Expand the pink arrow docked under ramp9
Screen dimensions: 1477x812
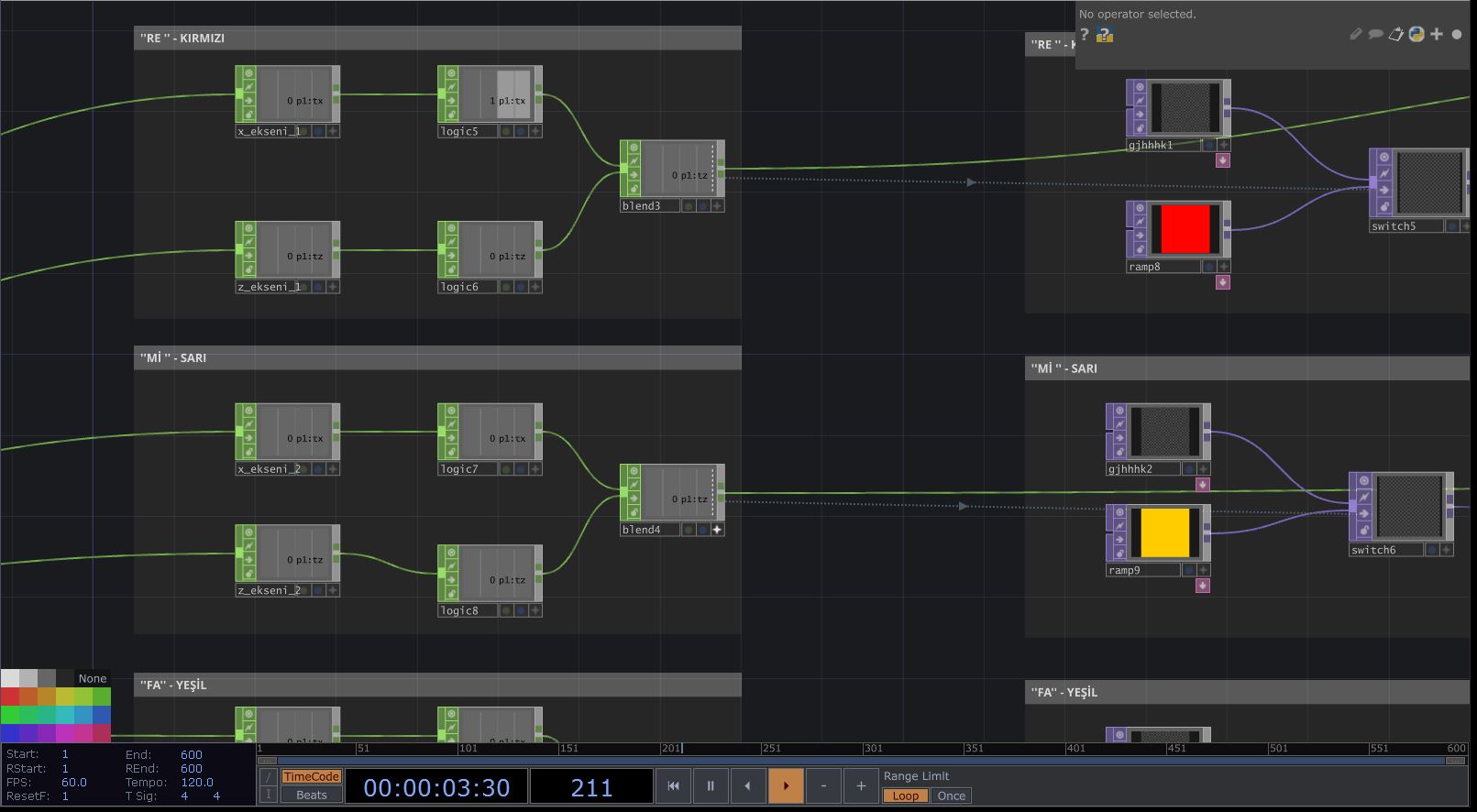click(x=1202, y=586)
